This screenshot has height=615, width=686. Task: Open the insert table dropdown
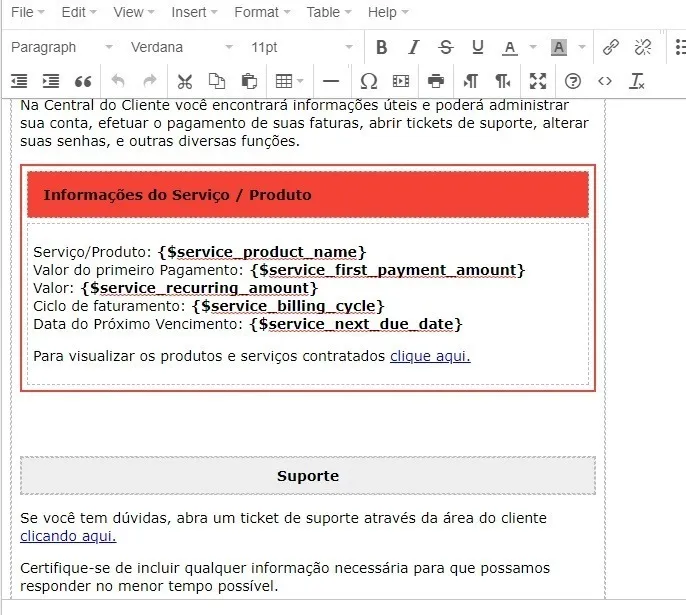click(289, 81)
